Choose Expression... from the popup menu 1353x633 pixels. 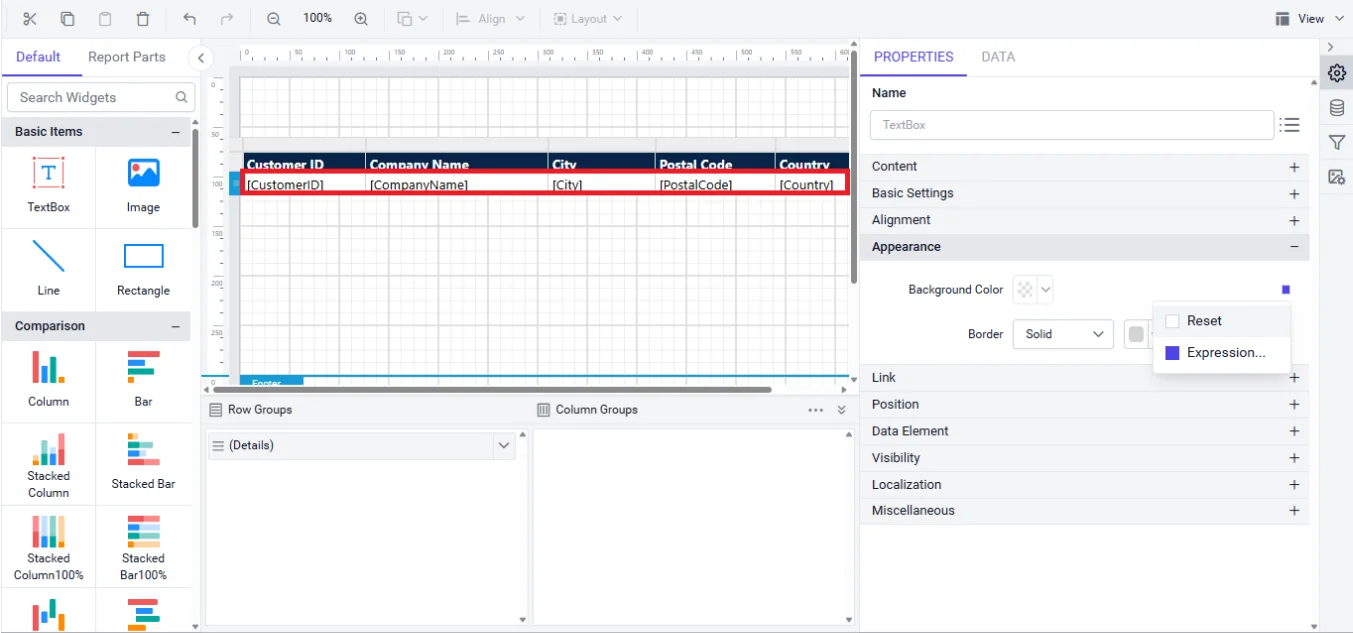coord(1221,353)
